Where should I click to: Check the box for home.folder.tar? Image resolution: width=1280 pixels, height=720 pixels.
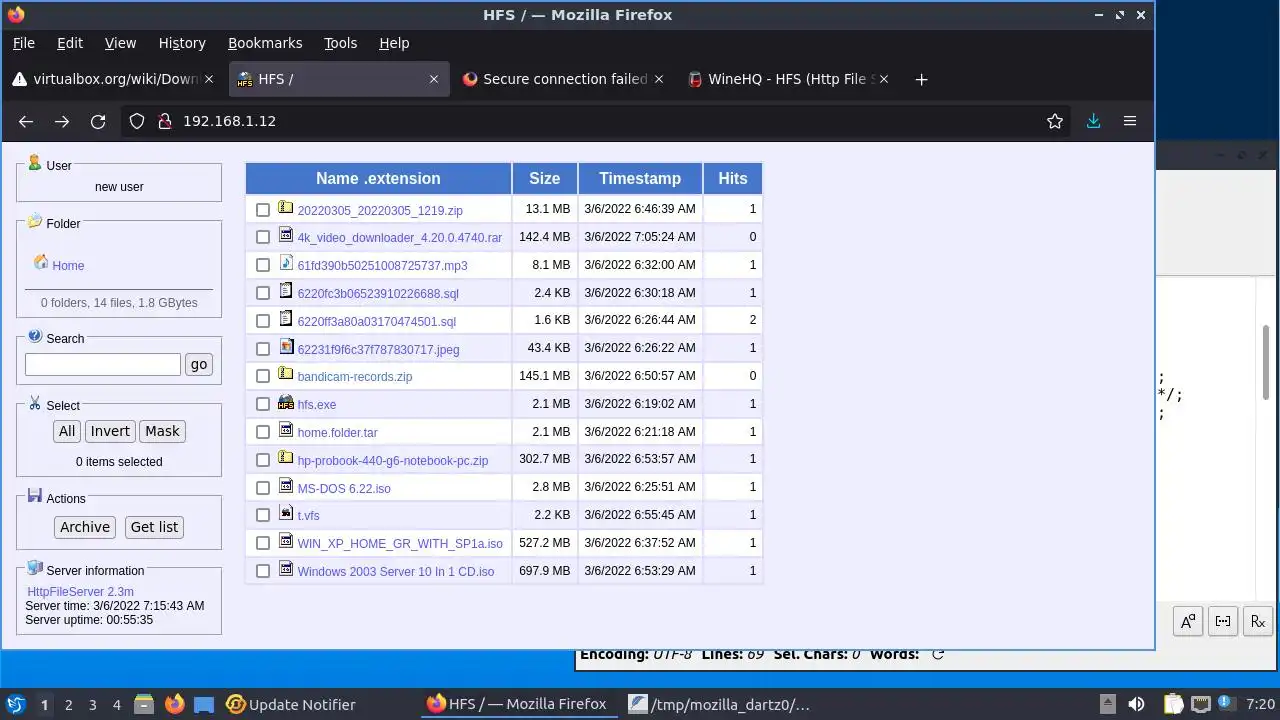coord(263,432)
